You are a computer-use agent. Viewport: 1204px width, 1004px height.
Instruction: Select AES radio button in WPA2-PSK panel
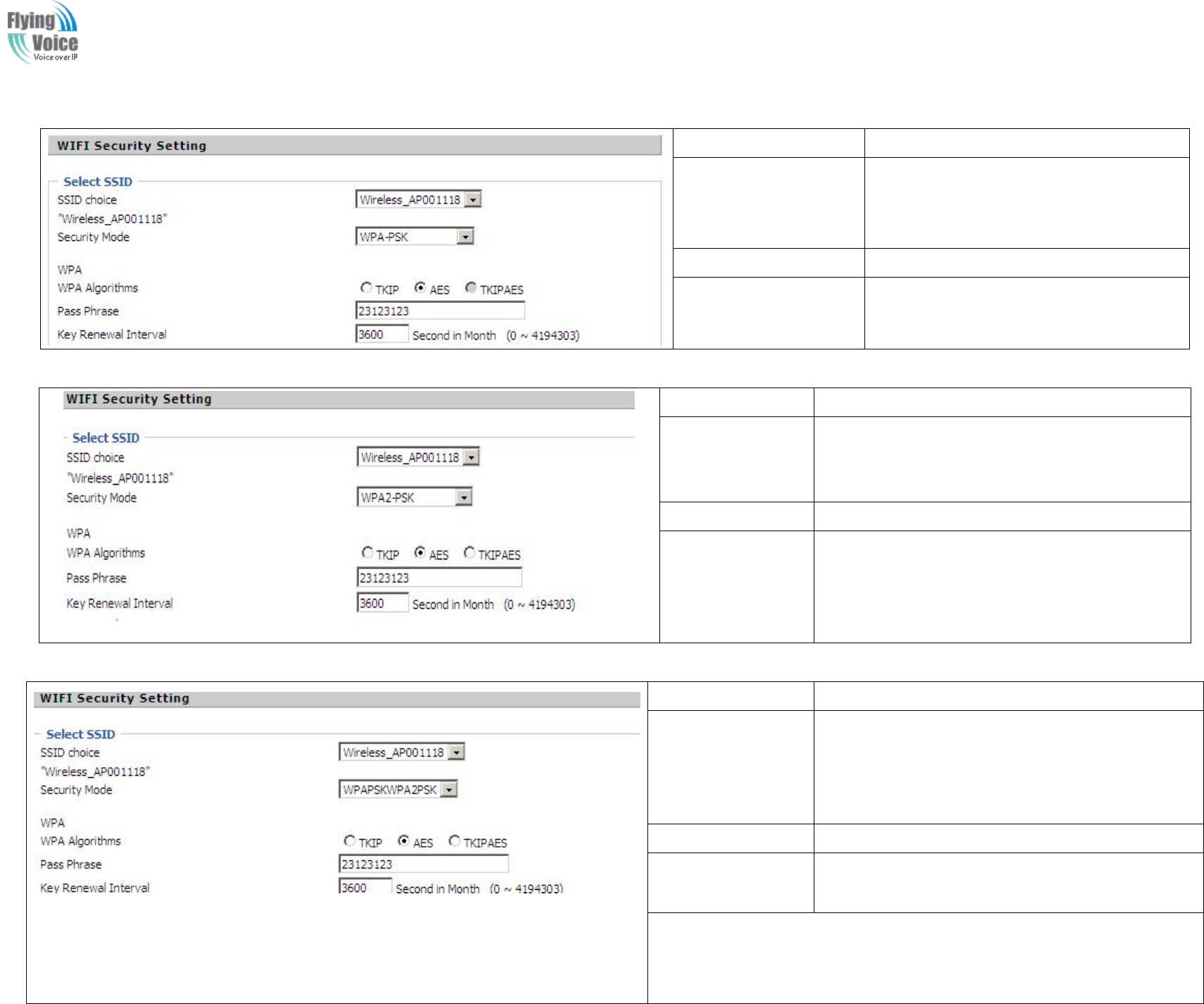click(420, 553)
